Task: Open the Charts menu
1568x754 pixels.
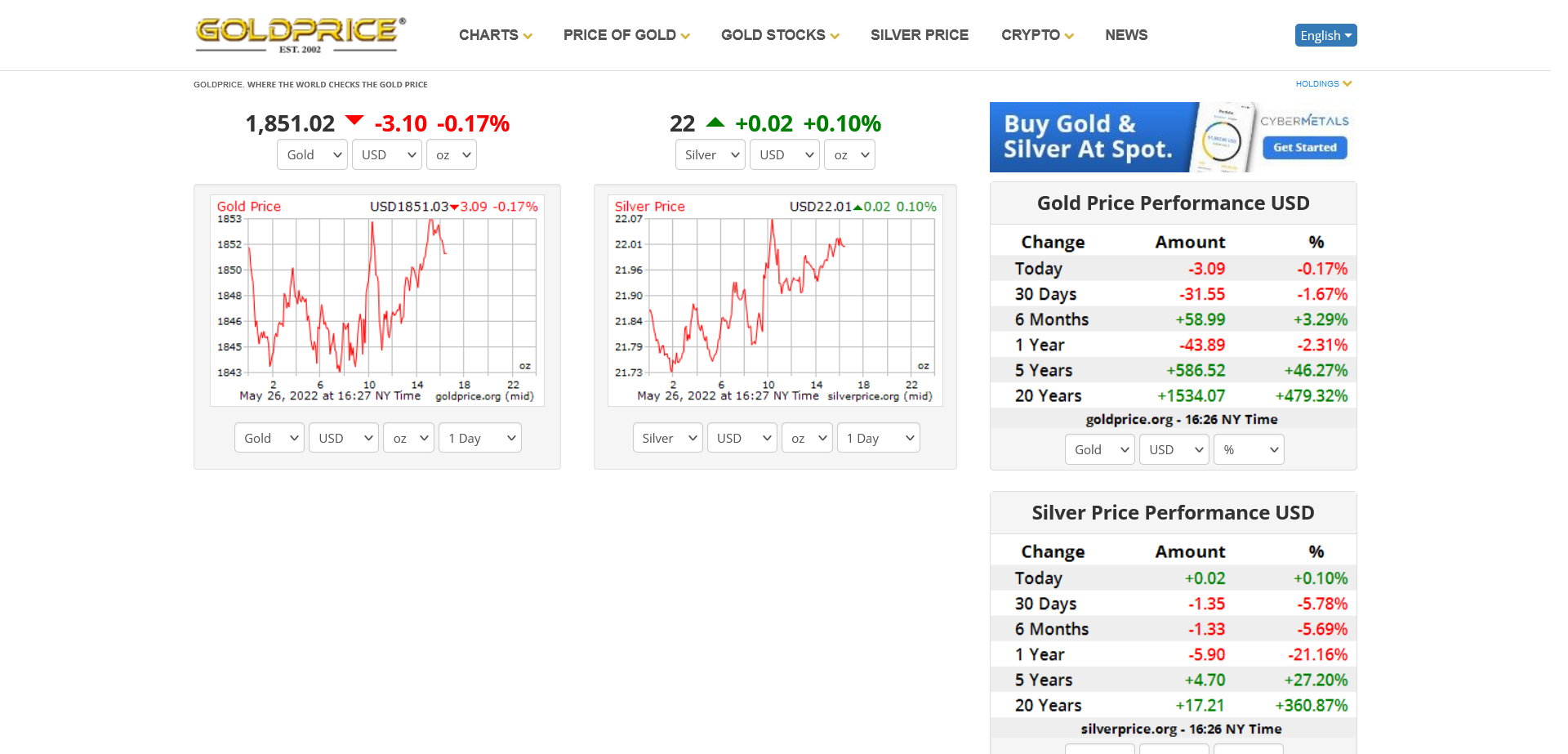Action: [495, 35]
